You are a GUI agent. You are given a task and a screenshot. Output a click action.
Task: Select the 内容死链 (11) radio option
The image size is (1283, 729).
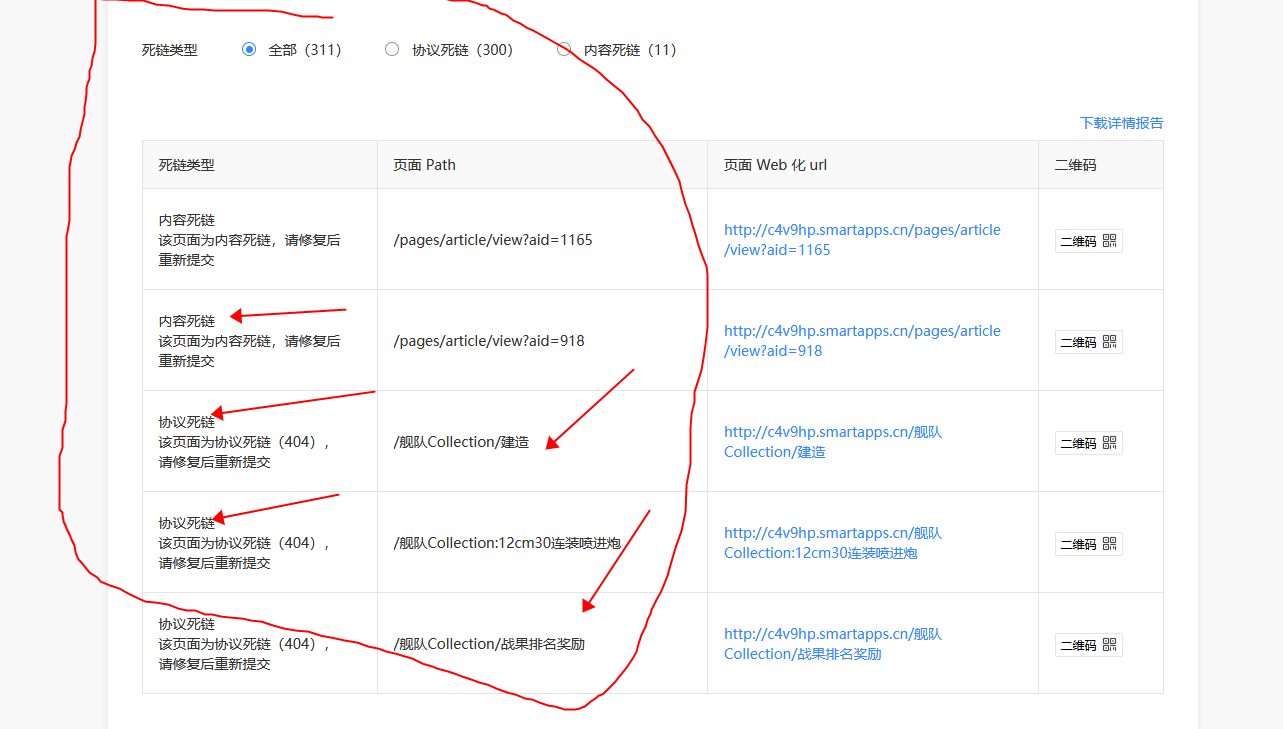(564, 49)
